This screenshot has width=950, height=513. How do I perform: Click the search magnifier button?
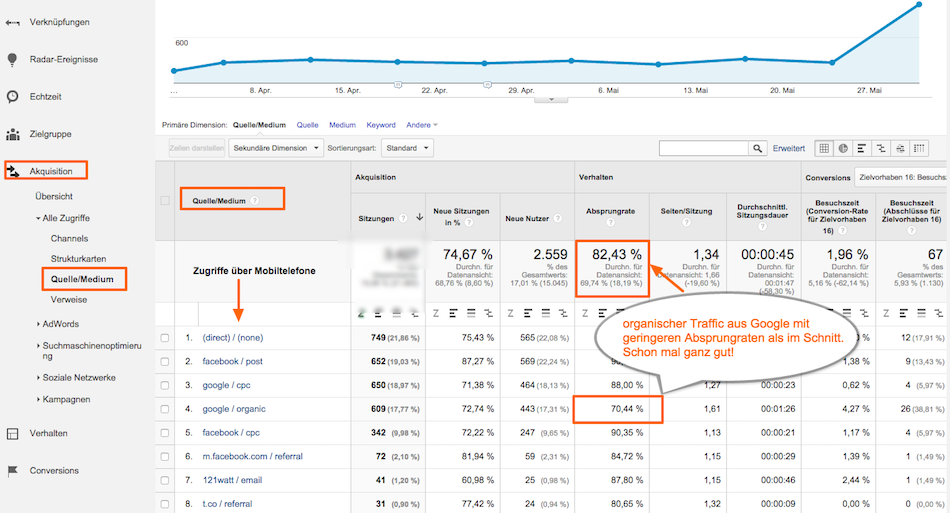click(x=758, y=148)
